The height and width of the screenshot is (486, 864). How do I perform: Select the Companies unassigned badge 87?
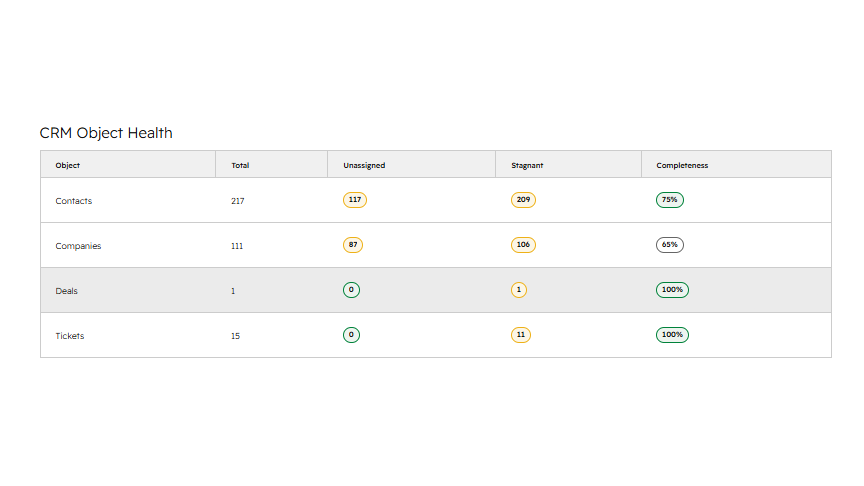click(353, 245)
